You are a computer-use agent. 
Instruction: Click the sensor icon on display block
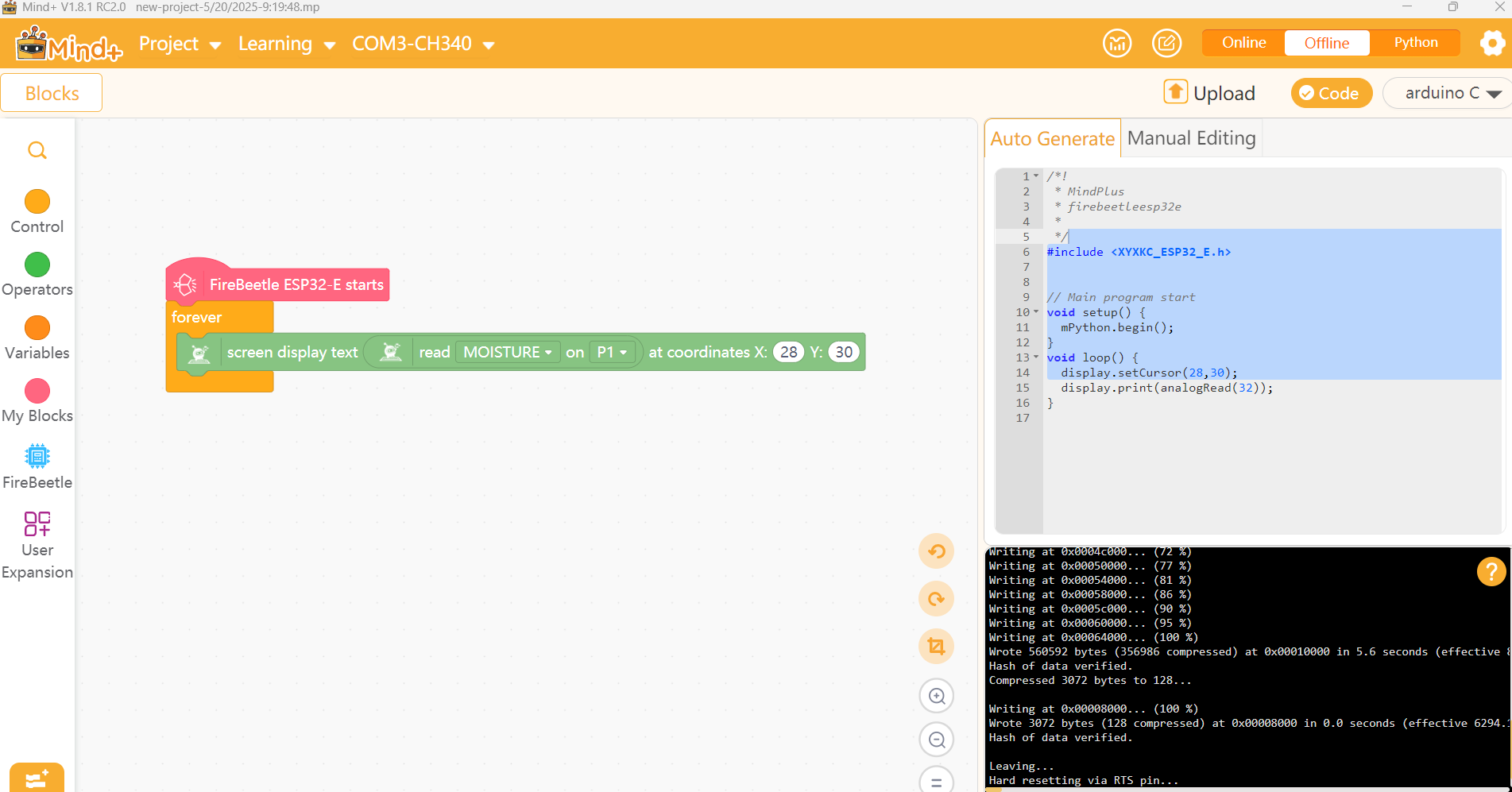pos(199,353)
